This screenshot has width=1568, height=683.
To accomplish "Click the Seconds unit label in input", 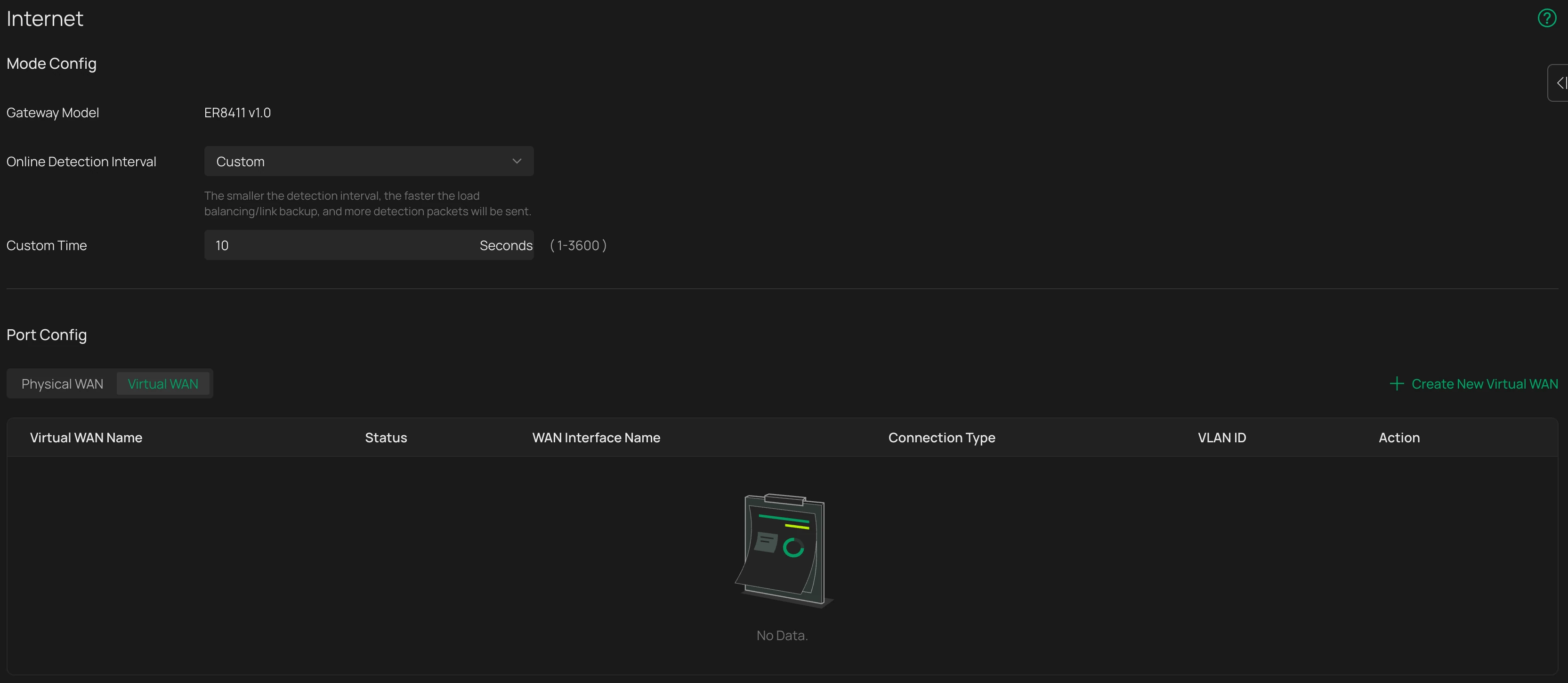I will tap(506, 245).
